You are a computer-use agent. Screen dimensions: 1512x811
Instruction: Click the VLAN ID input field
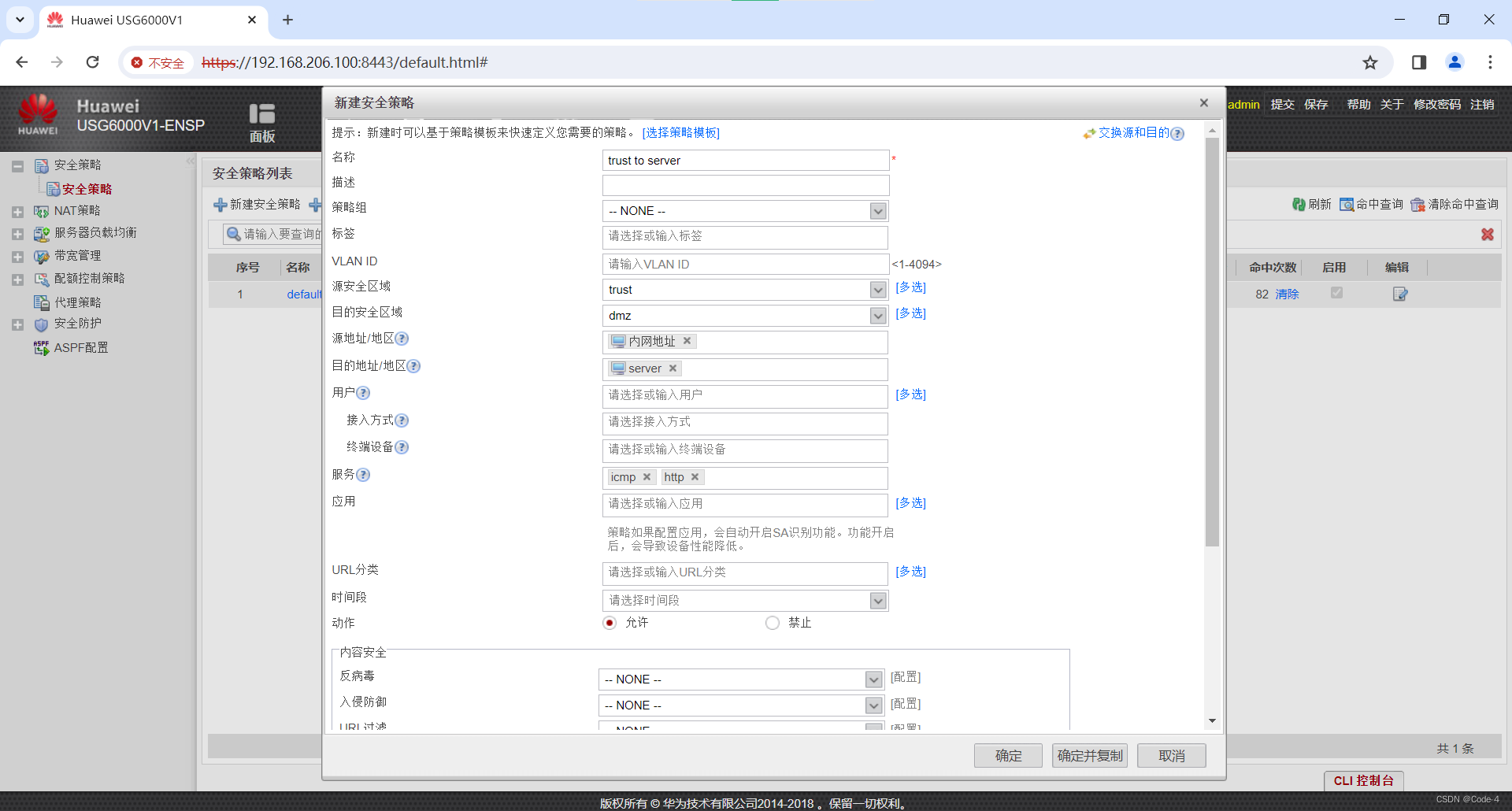[x=746, y=265]
